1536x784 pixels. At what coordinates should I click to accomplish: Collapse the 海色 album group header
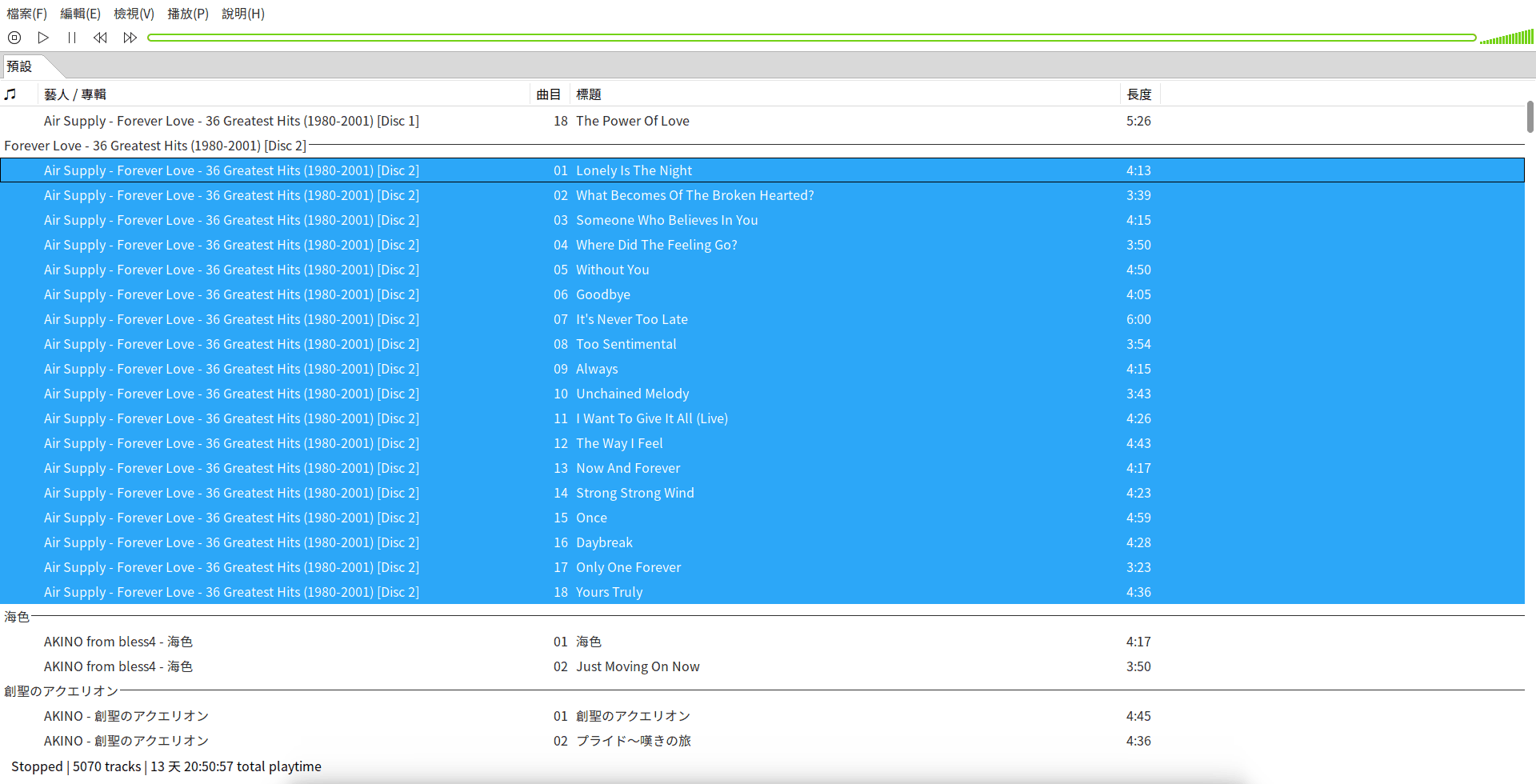(17, 617)
